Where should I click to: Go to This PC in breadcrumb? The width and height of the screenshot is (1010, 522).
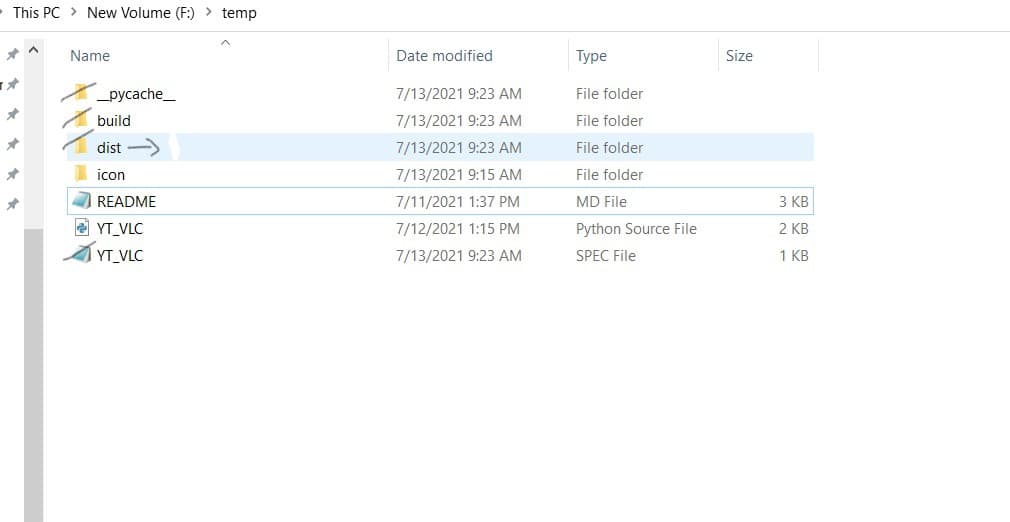click(x=37, y=13)
